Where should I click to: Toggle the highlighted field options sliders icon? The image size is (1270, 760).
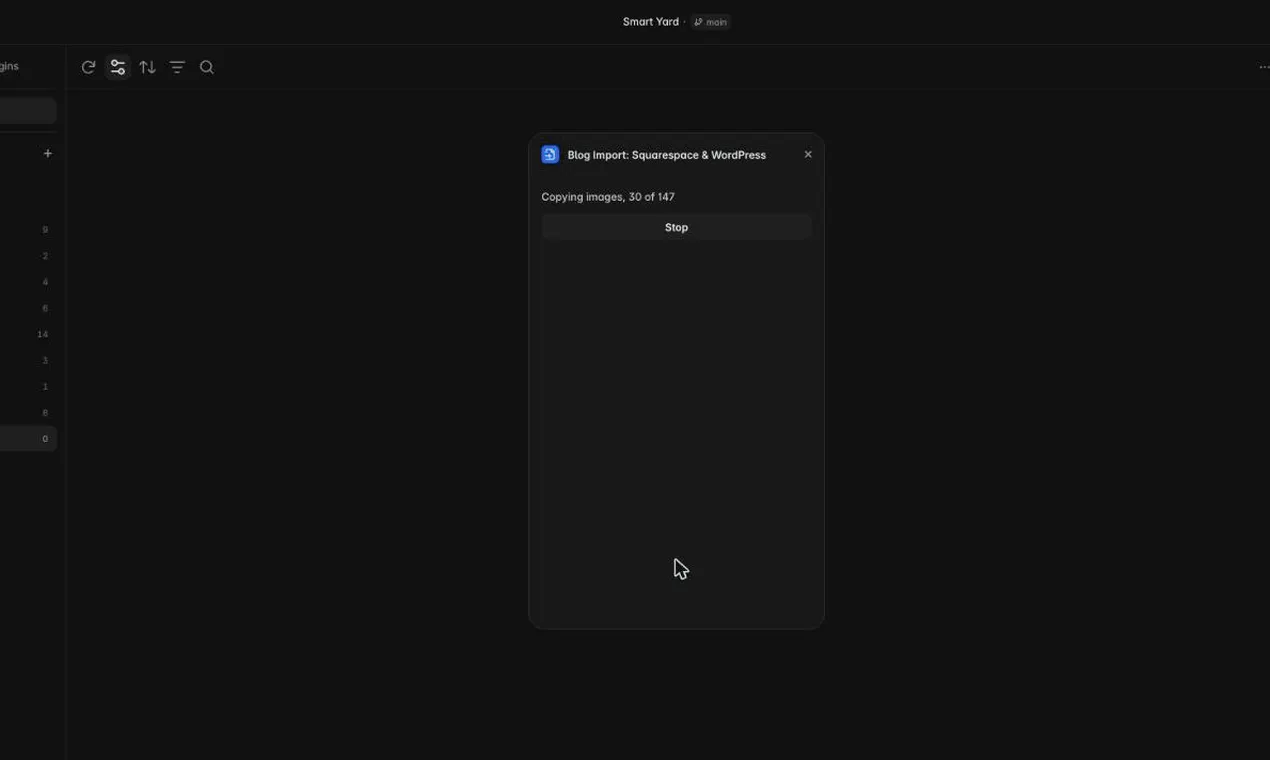pos(118,67)
